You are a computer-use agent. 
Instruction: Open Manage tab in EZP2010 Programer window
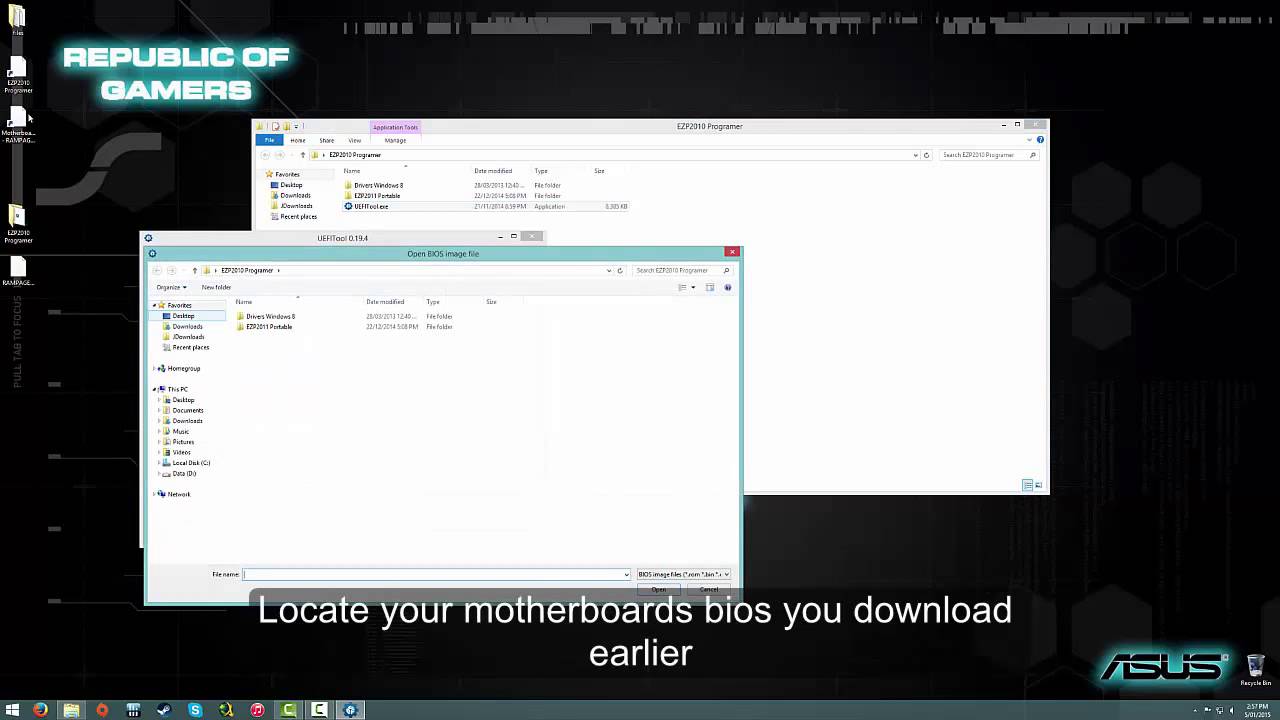coord(396,140)
